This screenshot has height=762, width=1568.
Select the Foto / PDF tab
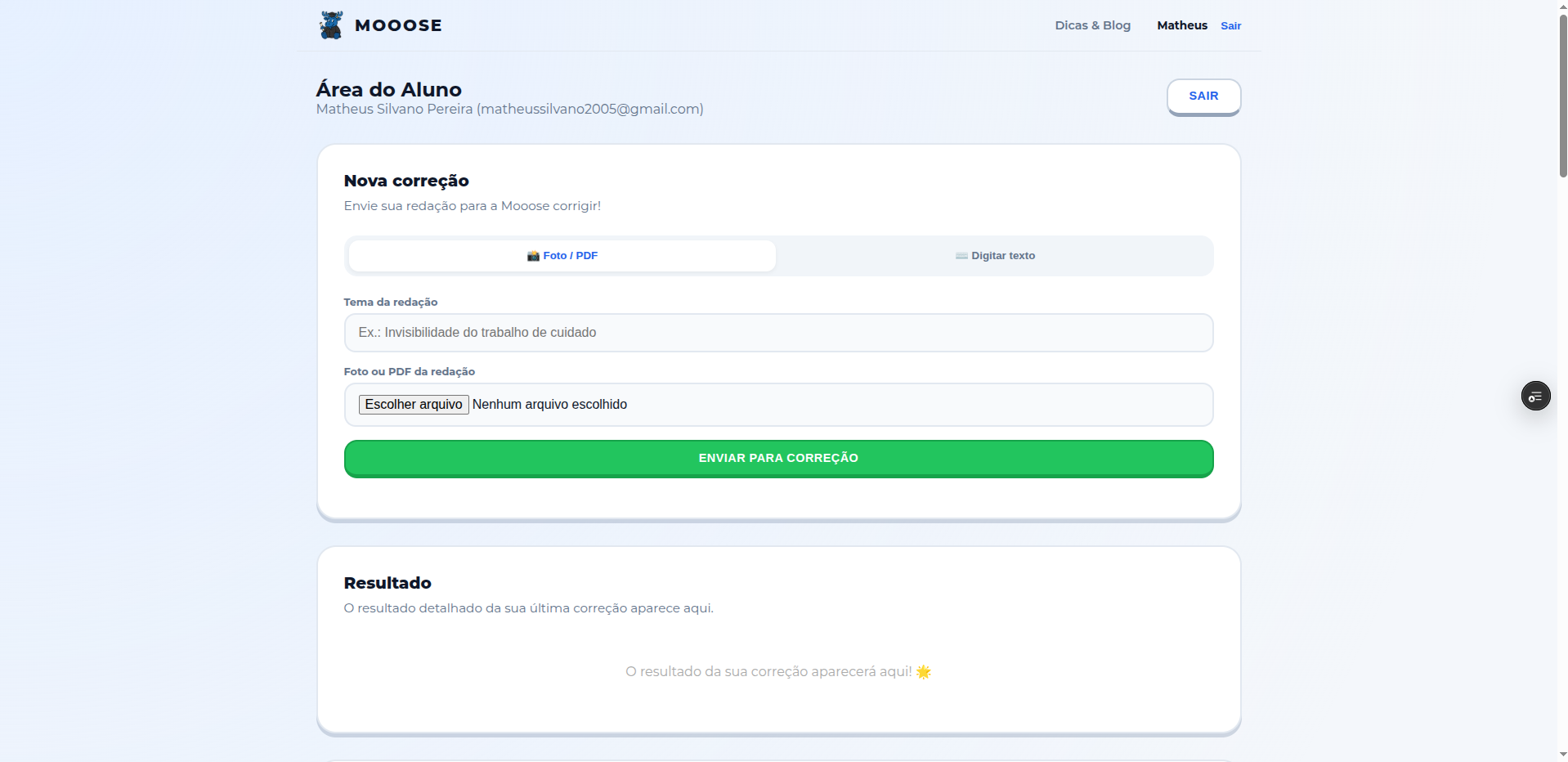pos(562,256)
